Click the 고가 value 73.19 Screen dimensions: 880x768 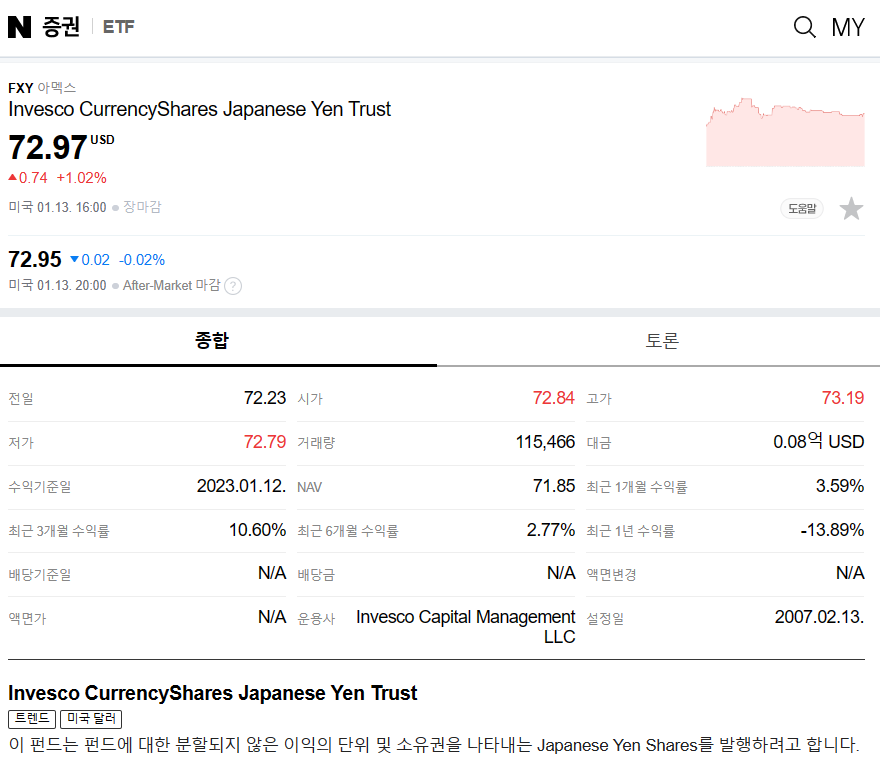point(843,398)
